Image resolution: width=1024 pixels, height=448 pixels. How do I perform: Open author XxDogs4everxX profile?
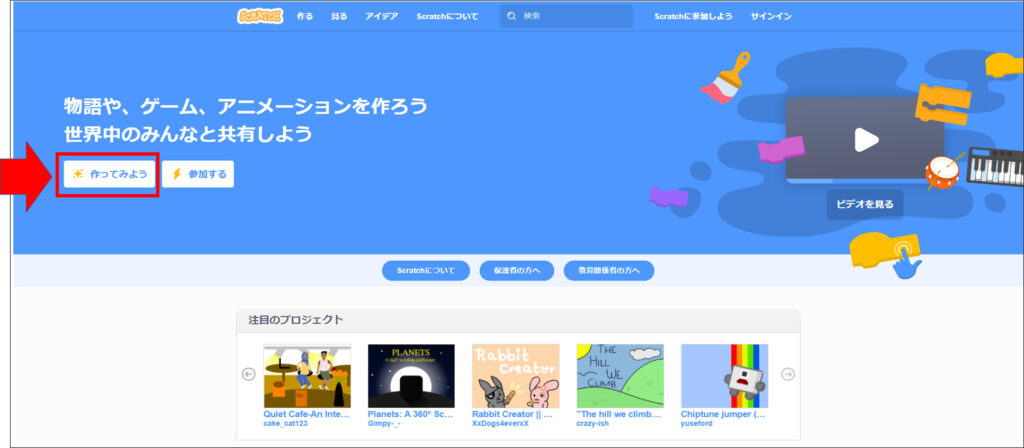point(501,423)
